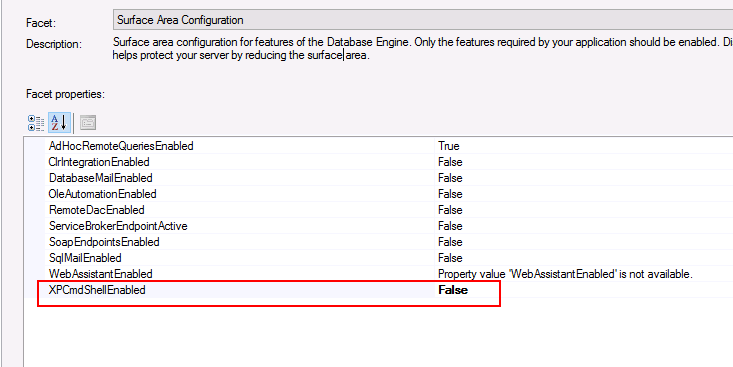This screenshot has width=733, height=367.
Task: Select the OleAutomationEnabled property
Action: click(102, 194)
